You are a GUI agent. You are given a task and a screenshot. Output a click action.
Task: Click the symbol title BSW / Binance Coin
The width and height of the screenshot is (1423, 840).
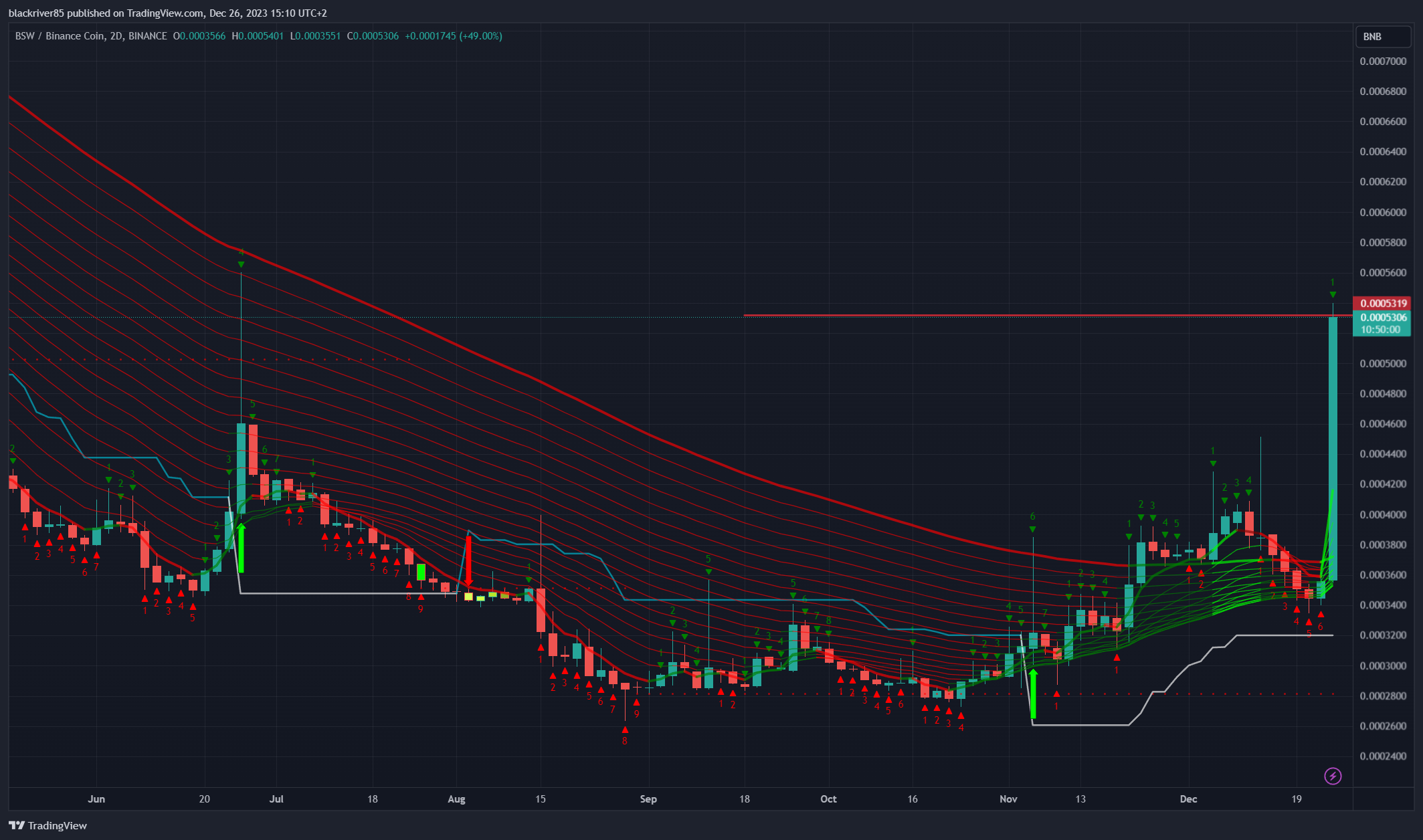coord(60,36)
